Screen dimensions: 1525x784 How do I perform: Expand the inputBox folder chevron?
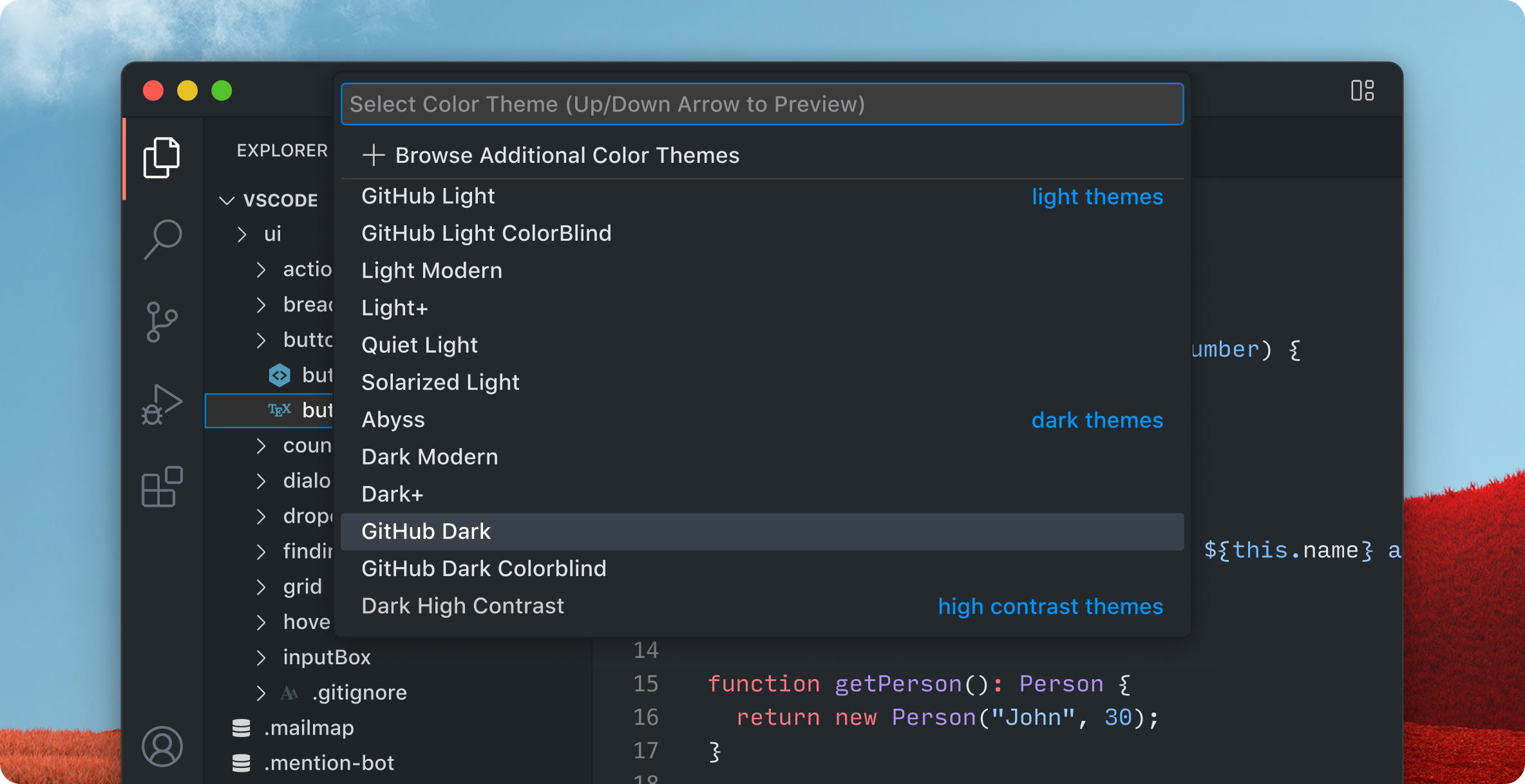261,657
